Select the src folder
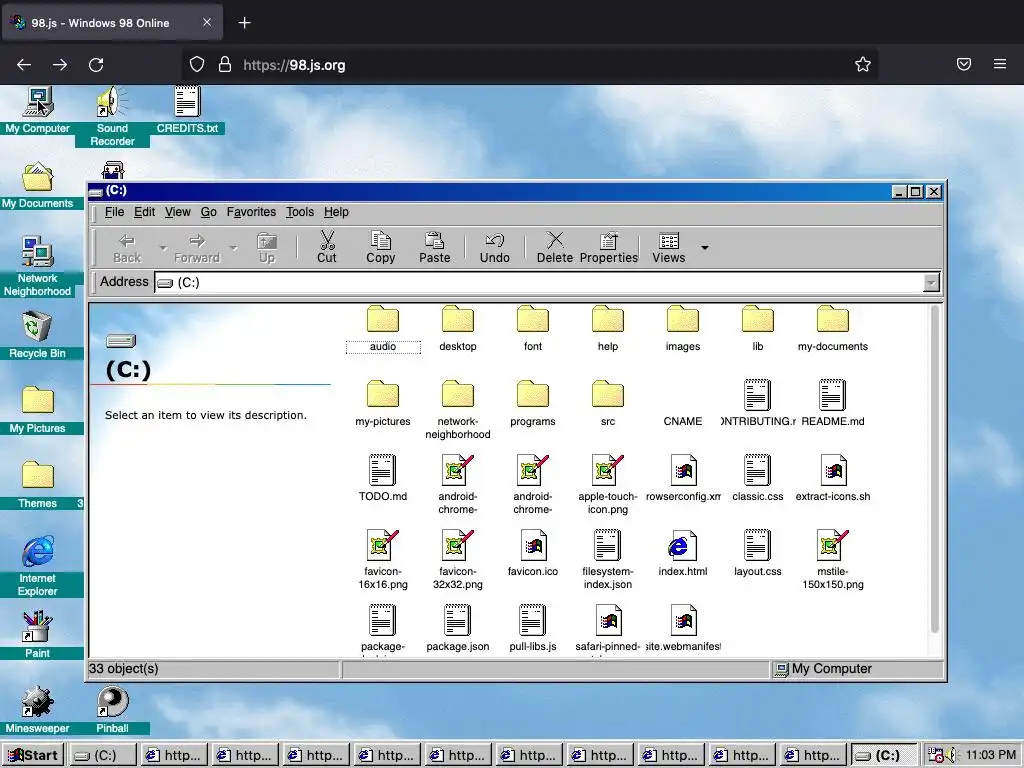Screen dimensions: 1024x768 (608, 404)
